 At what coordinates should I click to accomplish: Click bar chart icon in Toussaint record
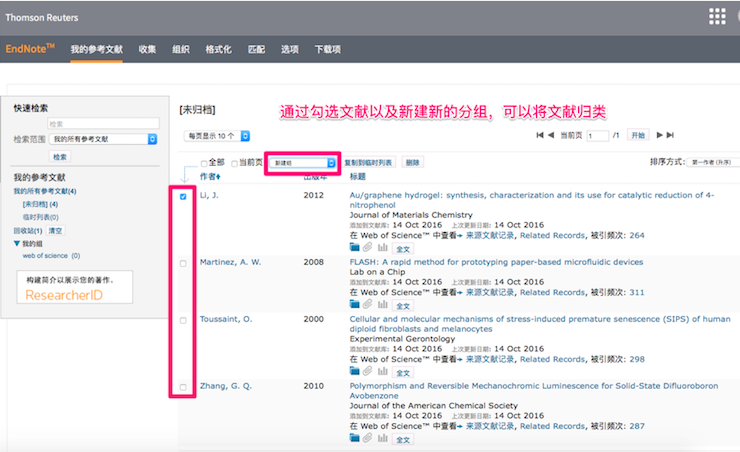pos(383,371)
